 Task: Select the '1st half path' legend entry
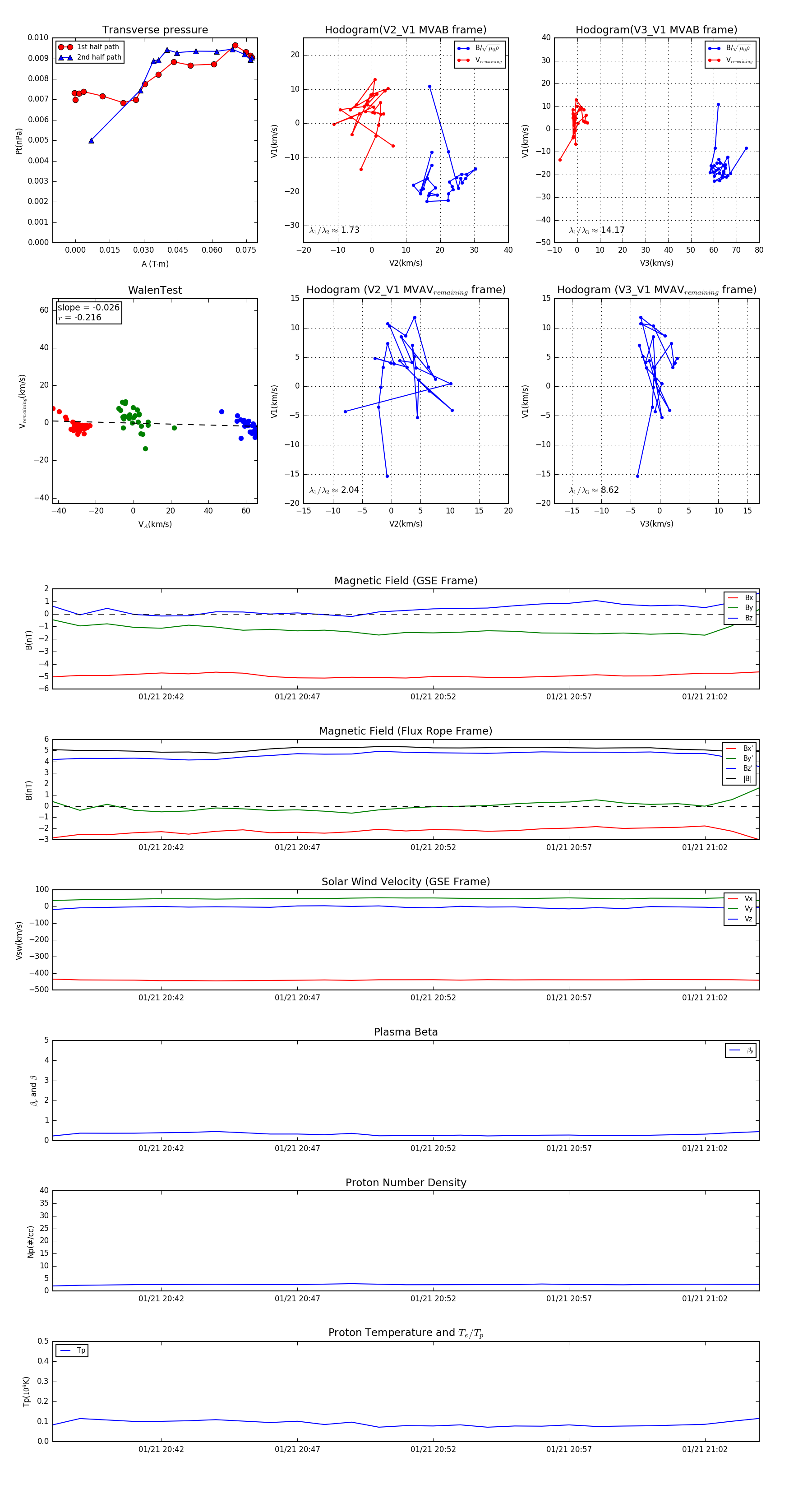click(x=90, y=47)
